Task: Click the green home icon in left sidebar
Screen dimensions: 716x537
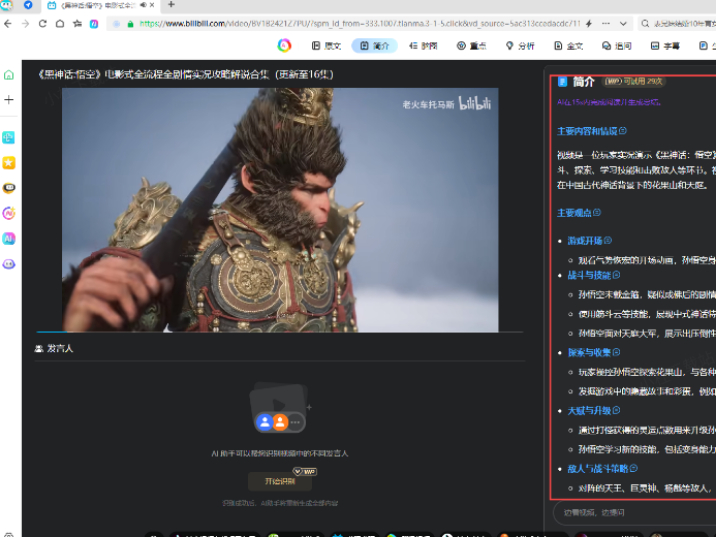Action: pyautogui.click(x=9, y=75)
